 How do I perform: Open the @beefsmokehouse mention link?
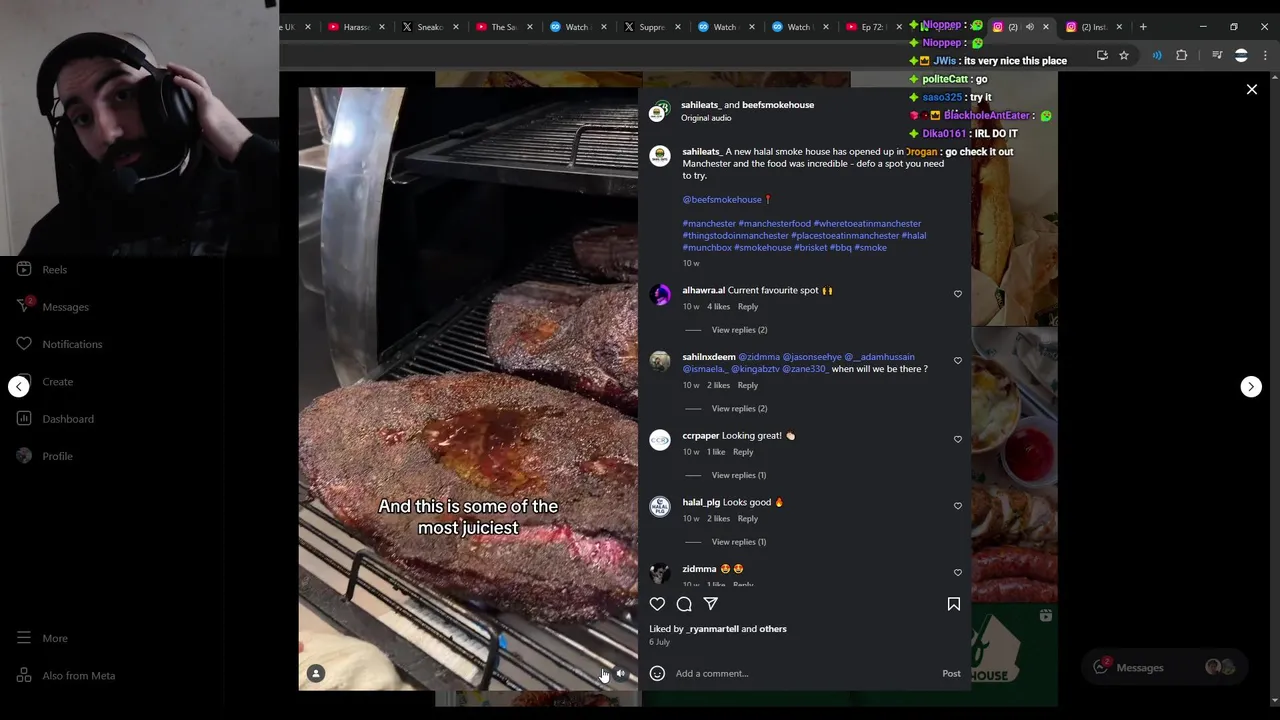[722, 200]
